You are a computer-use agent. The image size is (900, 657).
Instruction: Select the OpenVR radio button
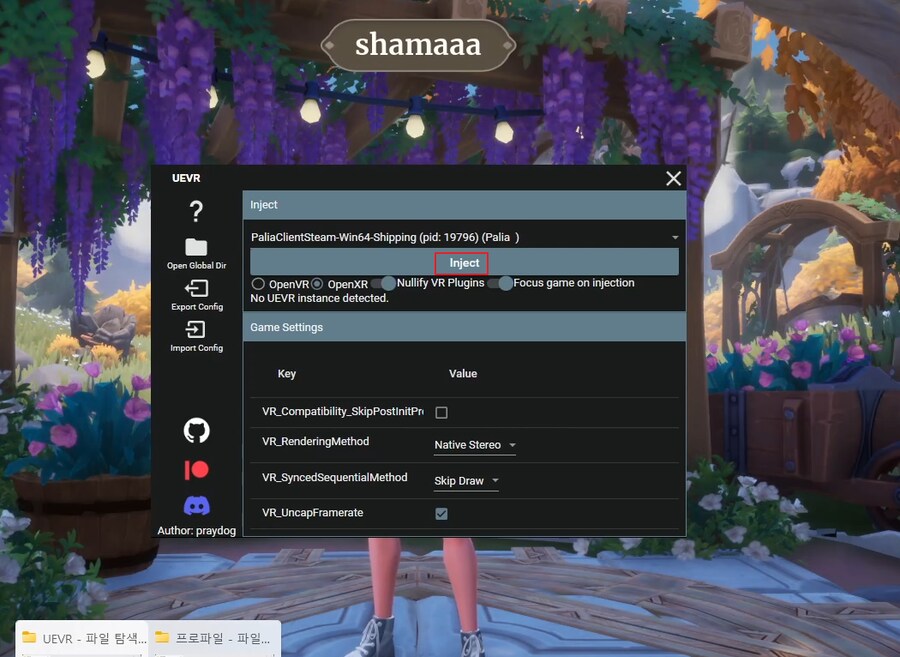pyautogui.click(x=256, y=283)
